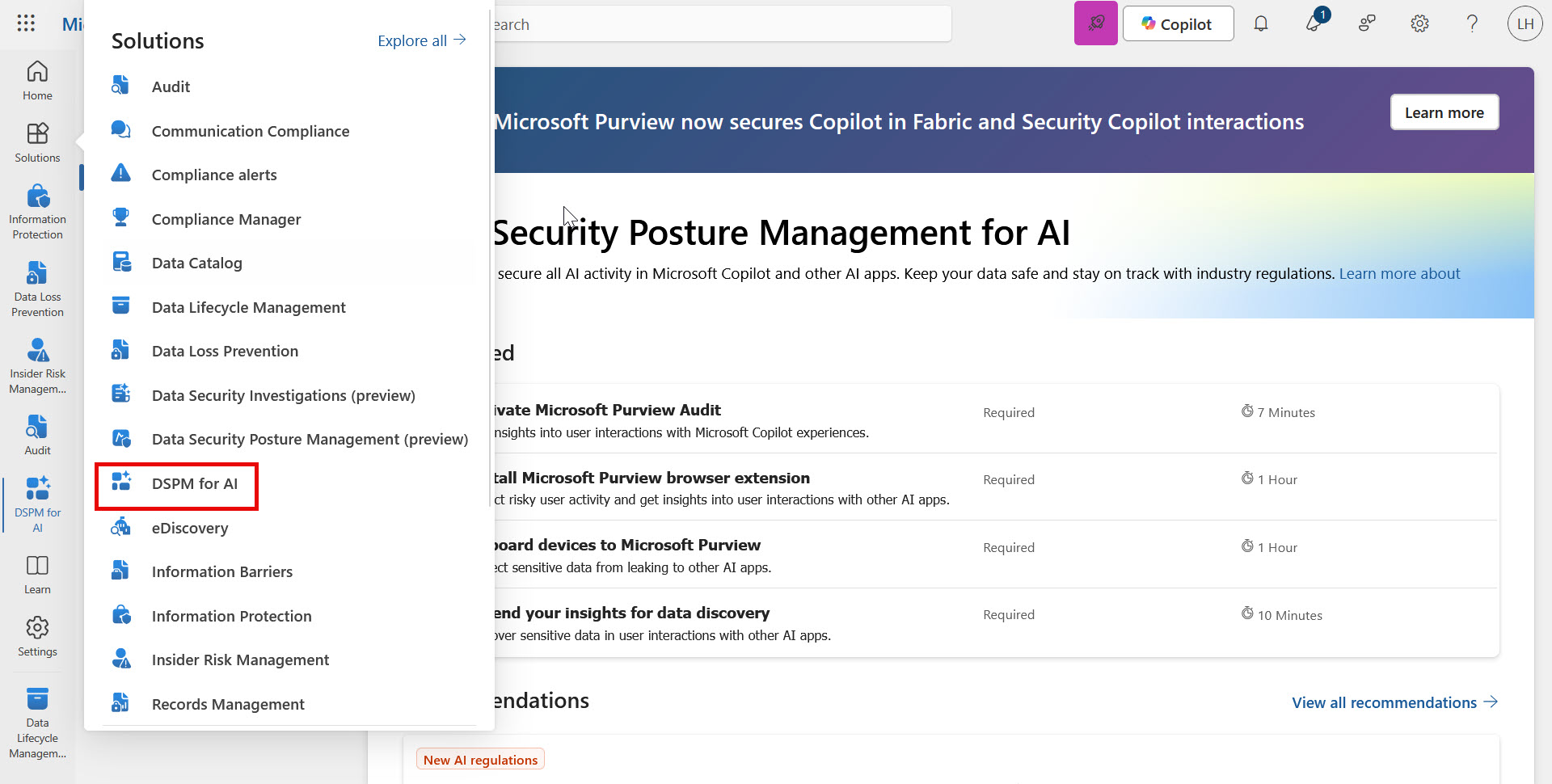Open the Purview browser extension task row

994,487
